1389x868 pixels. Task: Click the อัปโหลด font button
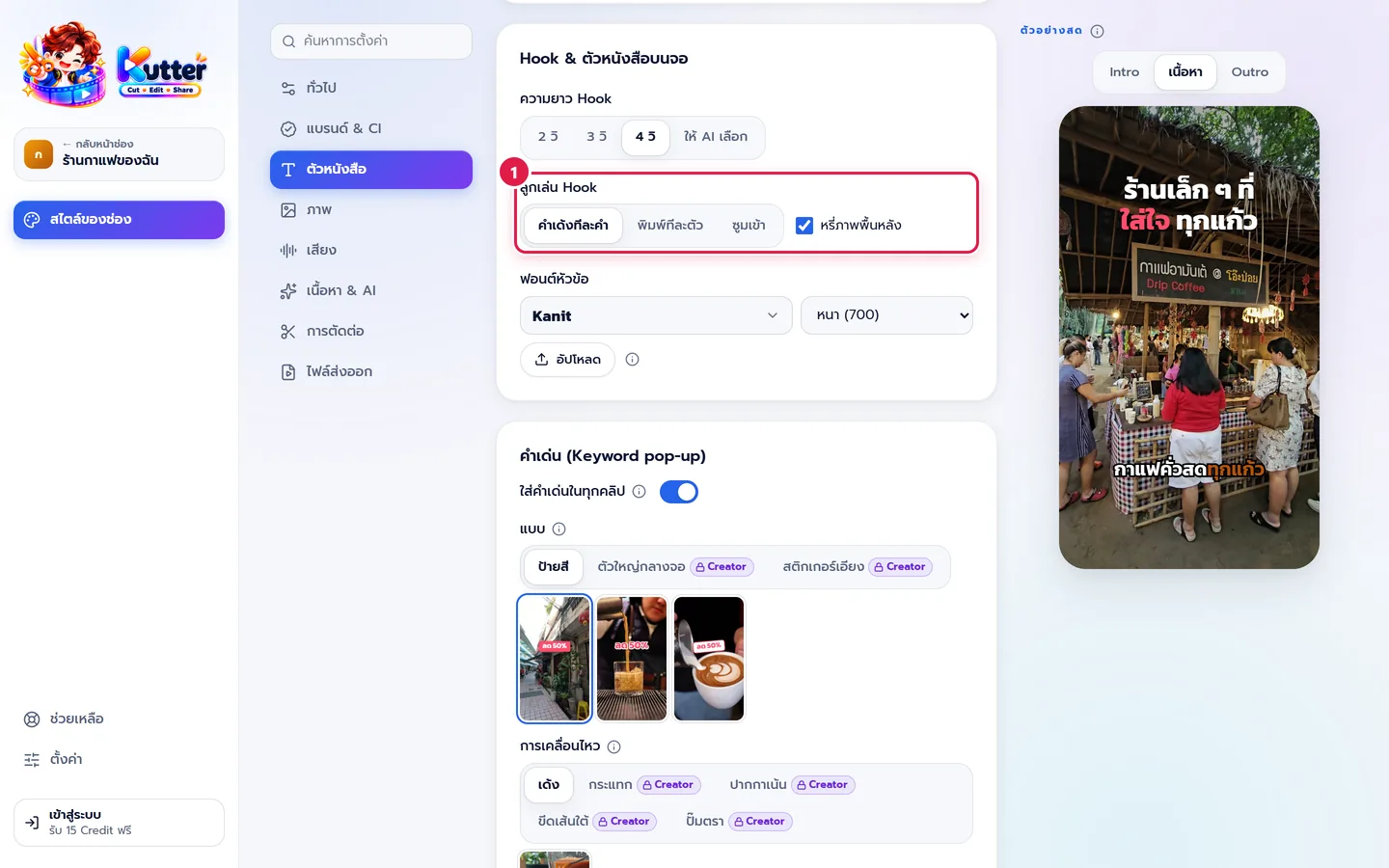coord(567,360)
